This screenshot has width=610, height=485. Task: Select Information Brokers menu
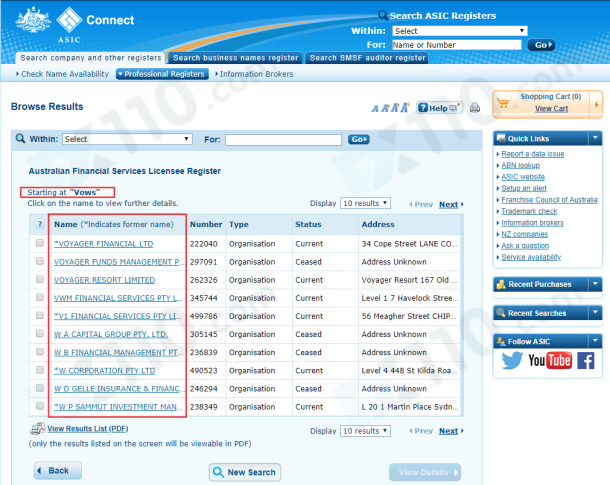(254, 74)
